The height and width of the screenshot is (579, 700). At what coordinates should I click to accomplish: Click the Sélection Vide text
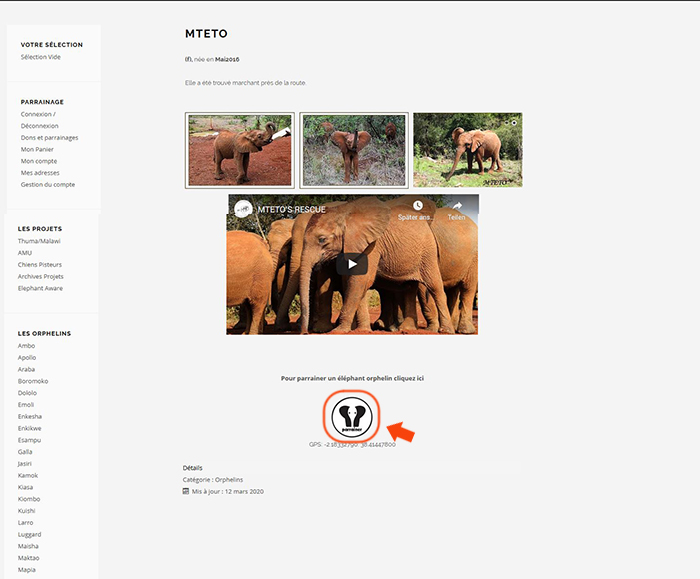coord(41,57)
